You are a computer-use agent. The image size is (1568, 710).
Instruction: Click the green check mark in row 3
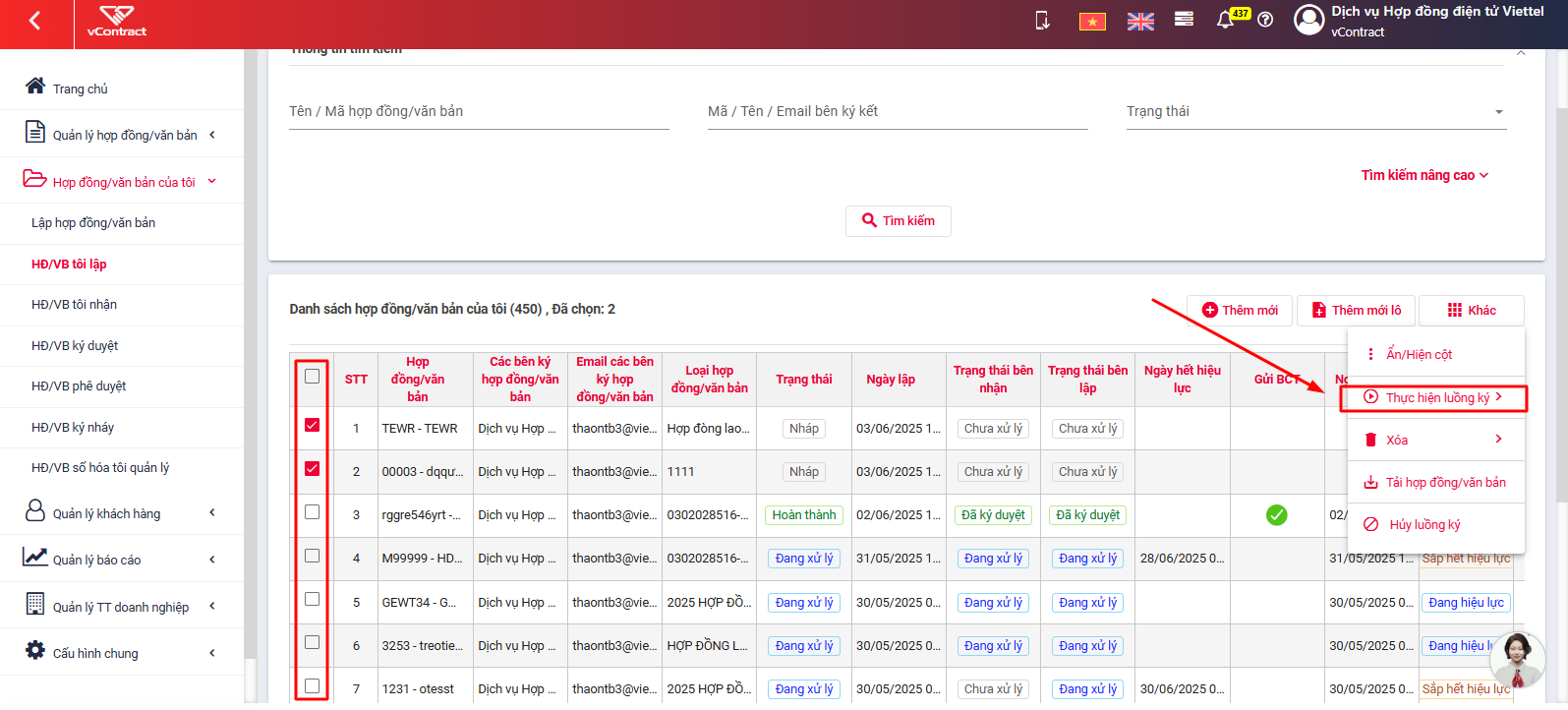pos(1276,514)
